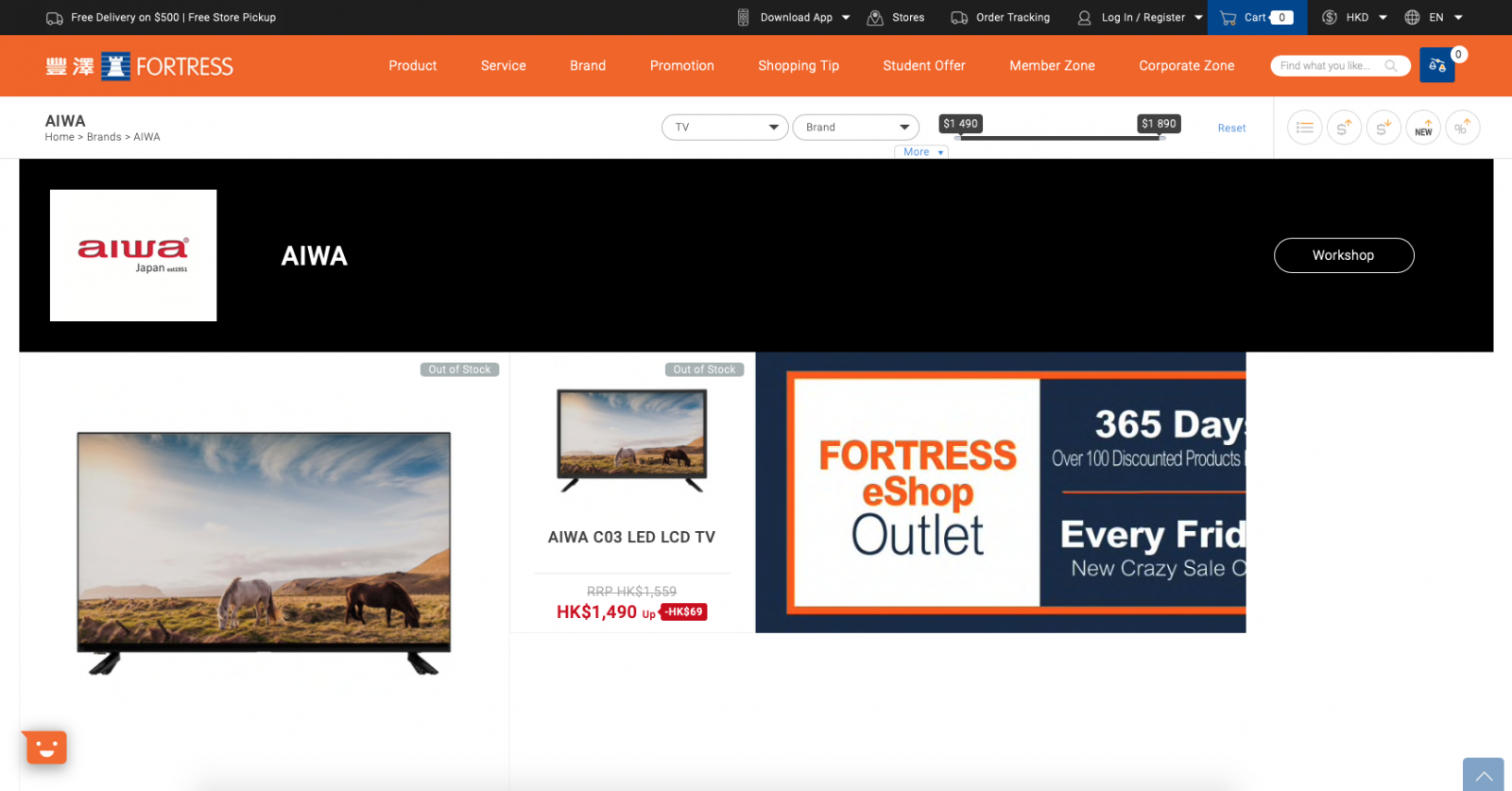1512x791 pixels.
Task: Click the scroll-to-top arrow button
Action: [1483, 775]
